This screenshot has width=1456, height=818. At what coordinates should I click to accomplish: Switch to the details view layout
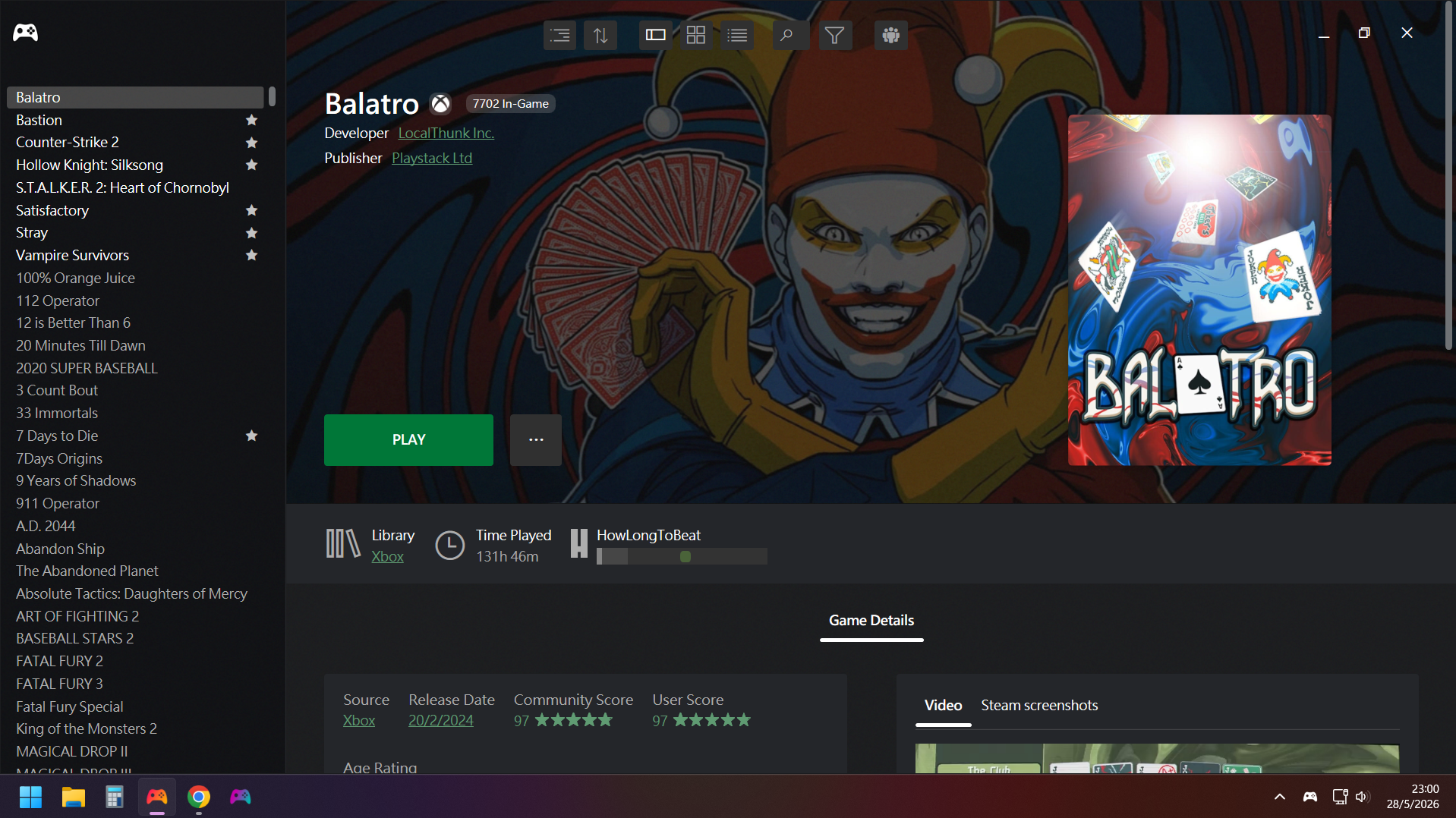tap(656, 35)
